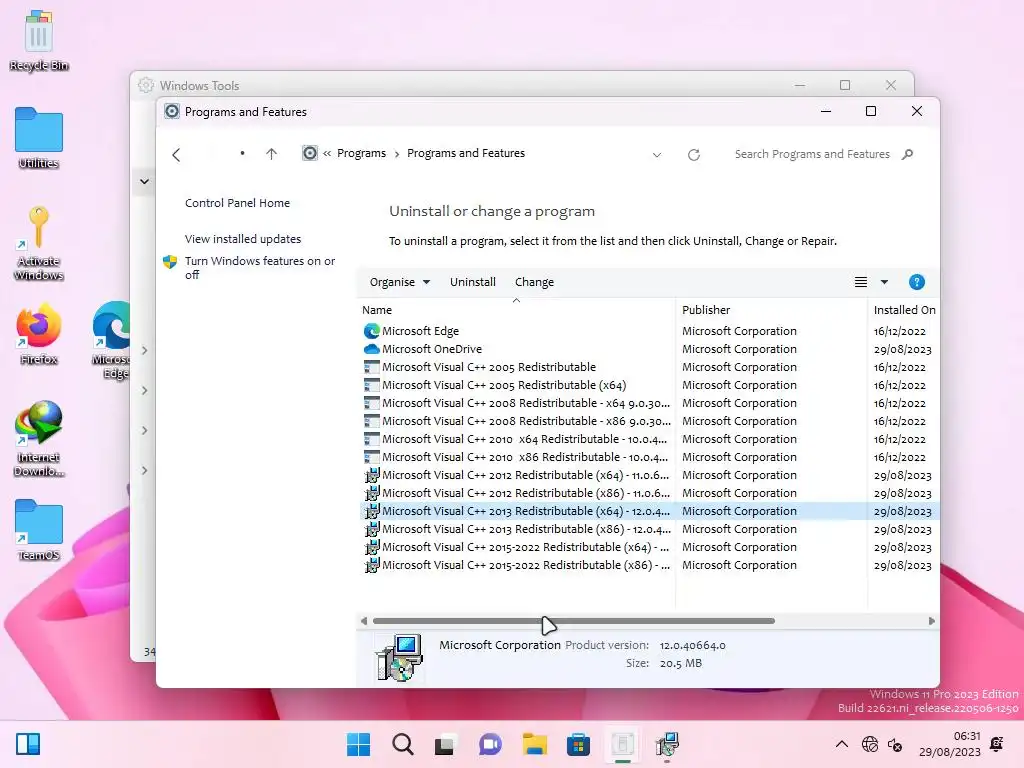Click the scrollbar left arrow
Image resolution: width=1024 pixels, height=768 pixels.
pyautogui.click(x=364, y=621)
